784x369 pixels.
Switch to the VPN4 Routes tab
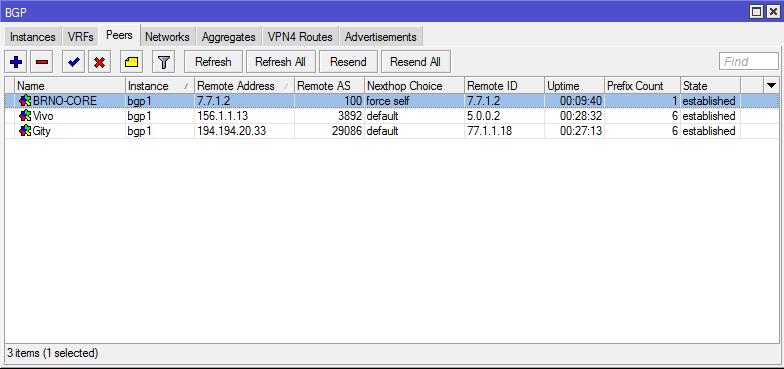point(300,37)
